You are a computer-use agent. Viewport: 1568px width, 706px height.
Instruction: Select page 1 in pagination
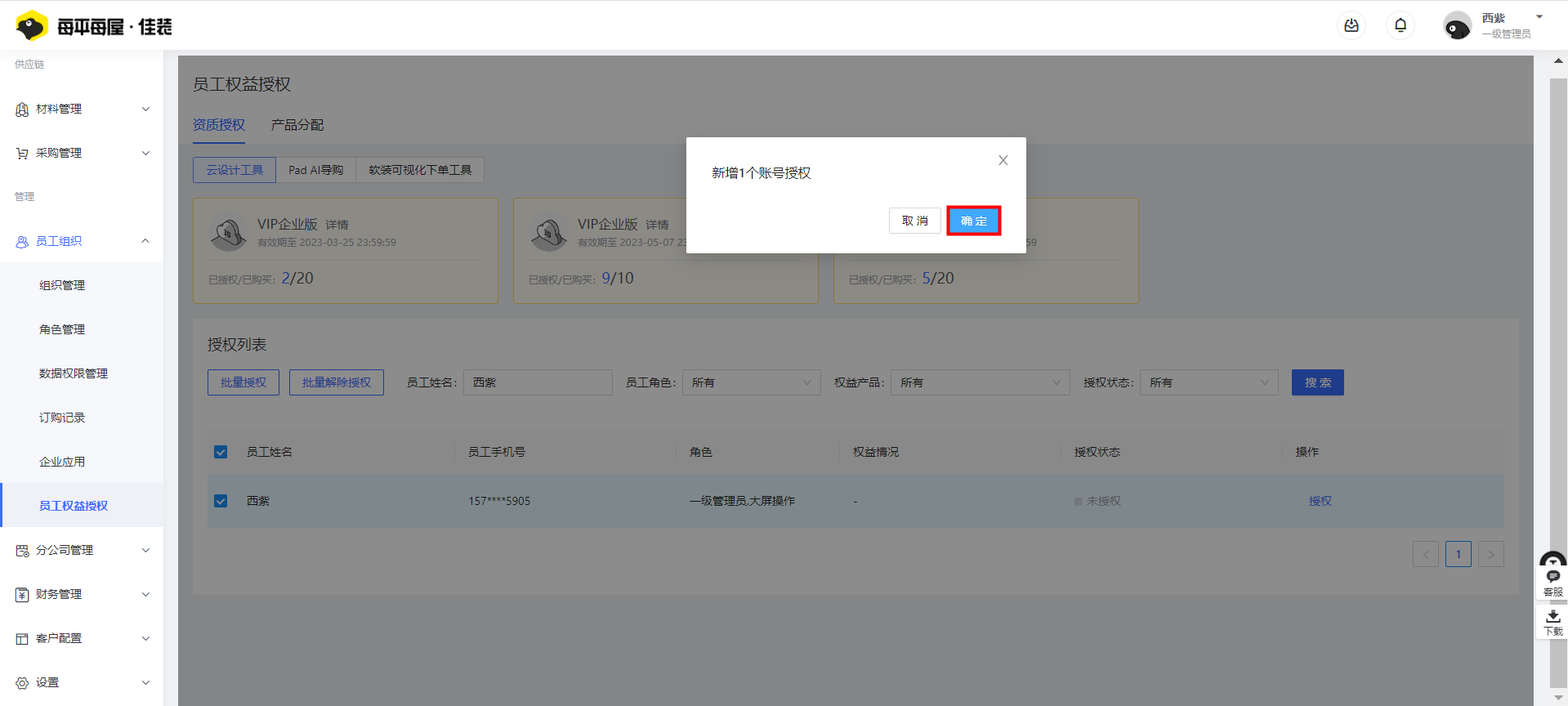point(1459,554)
